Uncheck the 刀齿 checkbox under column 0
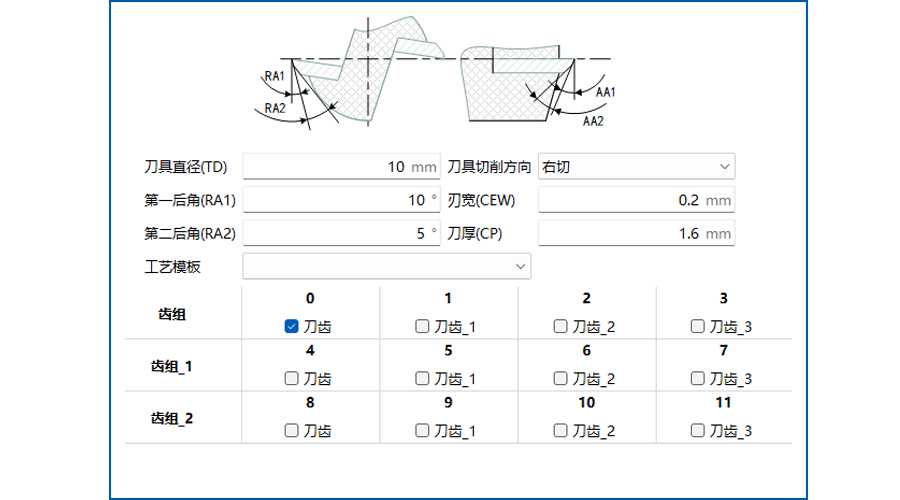The height and width of the screenshot is (500, 900). coord(292,327)
